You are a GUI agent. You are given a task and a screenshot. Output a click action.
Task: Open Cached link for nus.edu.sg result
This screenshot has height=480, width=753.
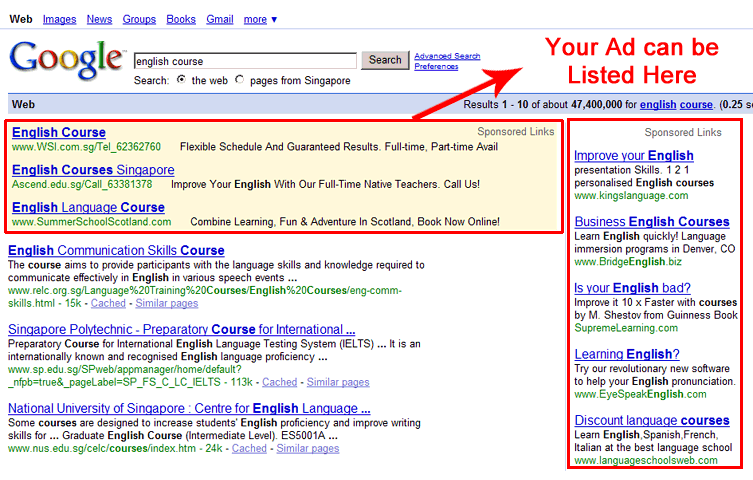pyautogui.click(x=249, y=448)
